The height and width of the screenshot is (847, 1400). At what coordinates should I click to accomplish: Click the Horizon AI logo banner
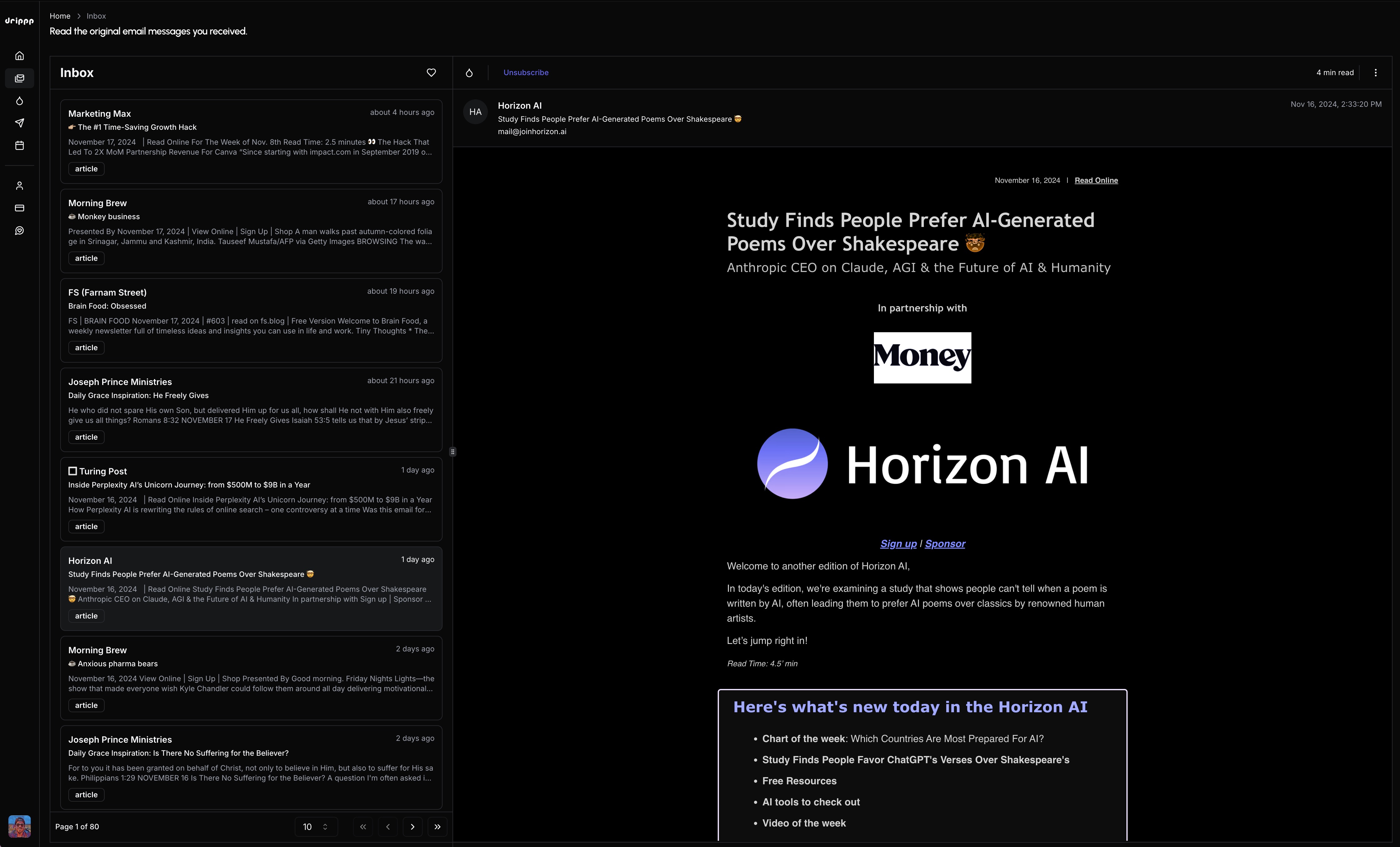click(x=922, y=464)
